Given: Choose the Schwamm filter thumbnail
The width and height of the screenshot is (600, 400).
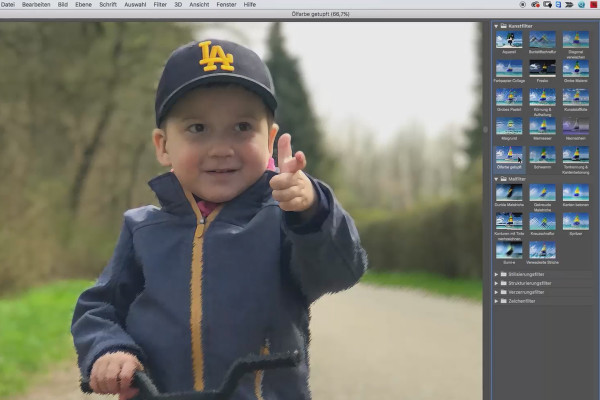Looking at the screenshot, I should pyautogui.click(x=542, y=155).
